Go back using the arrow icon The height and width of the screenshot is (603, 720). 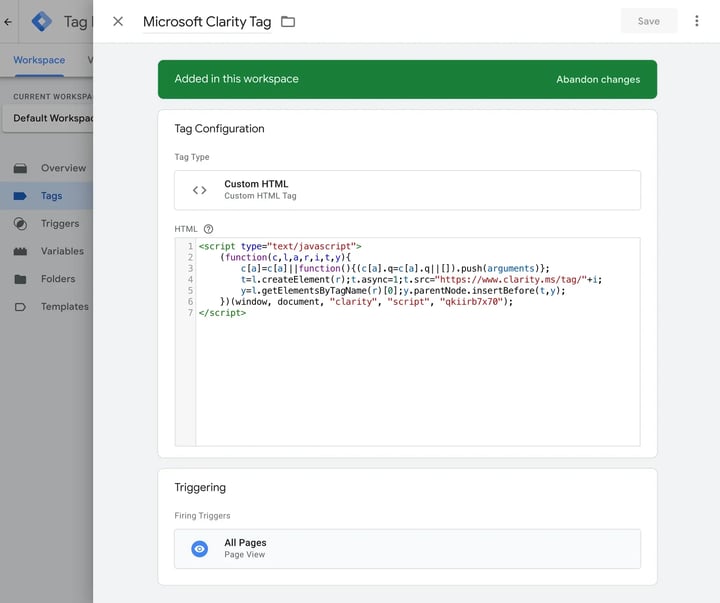coord(8,22)
